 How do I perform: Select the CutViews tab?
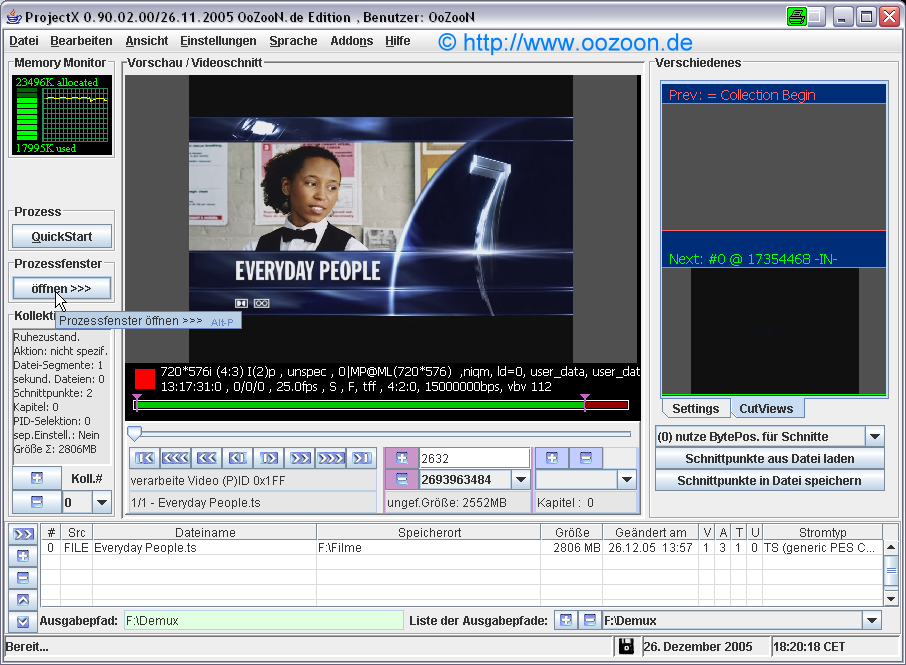767,408
